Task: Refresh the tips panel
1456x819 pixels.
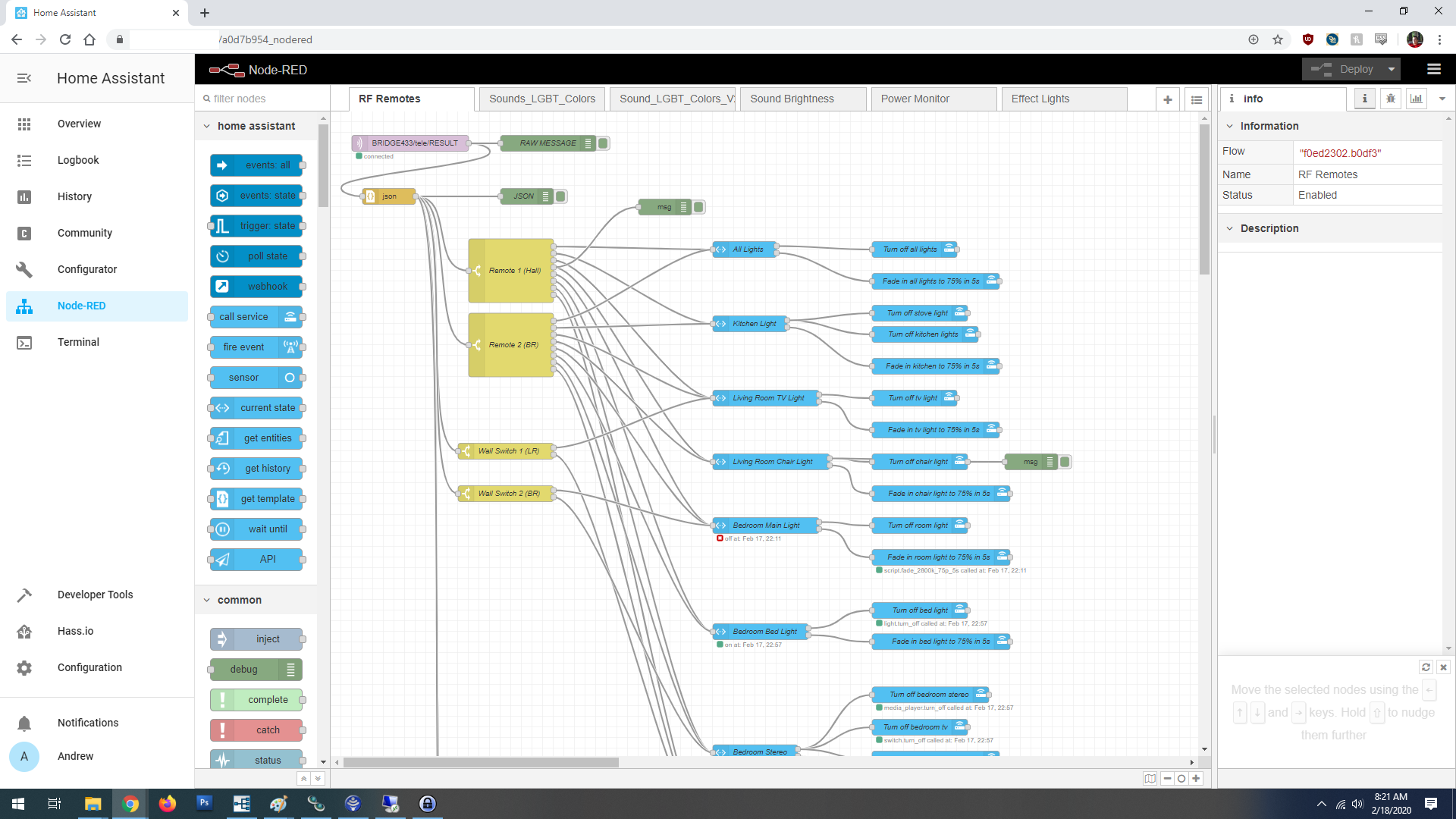Action: 1426,667
